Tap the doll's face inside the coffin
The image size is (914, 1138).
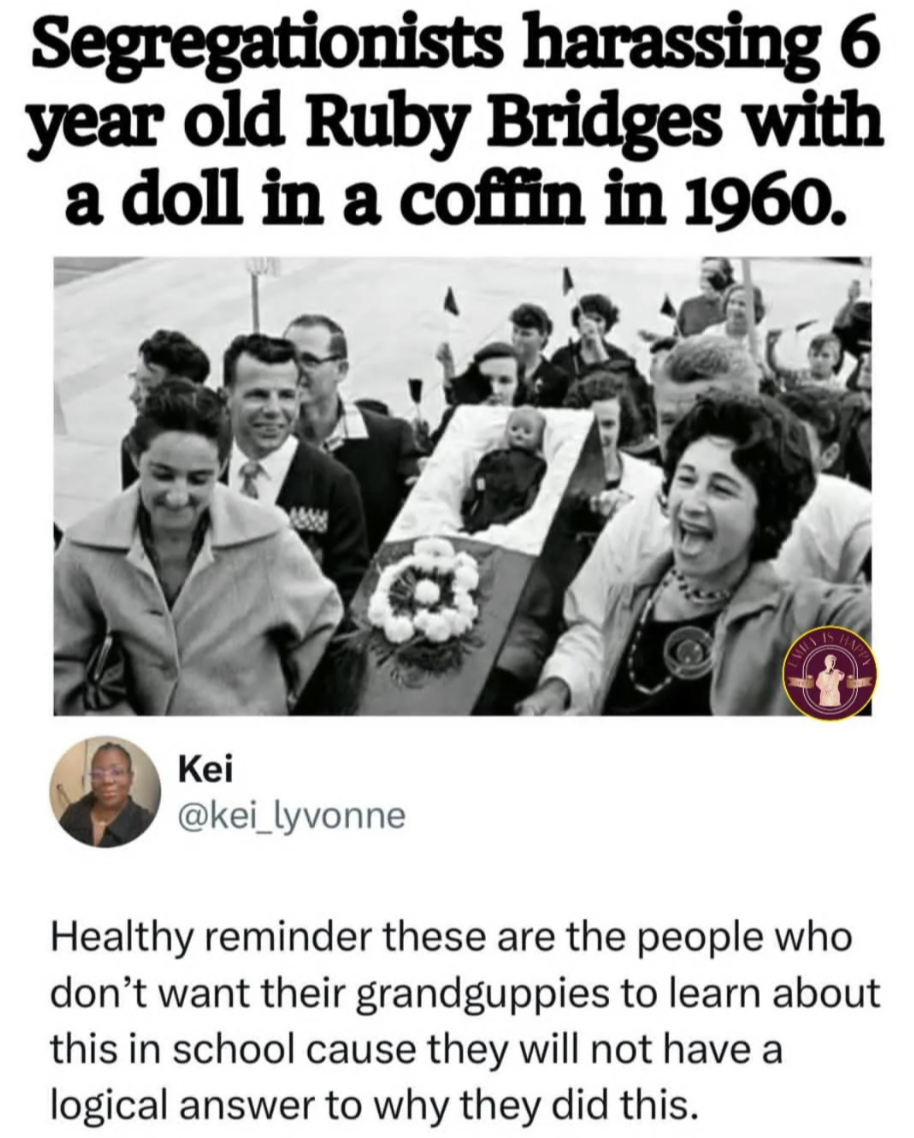click(x=526, y=429)
